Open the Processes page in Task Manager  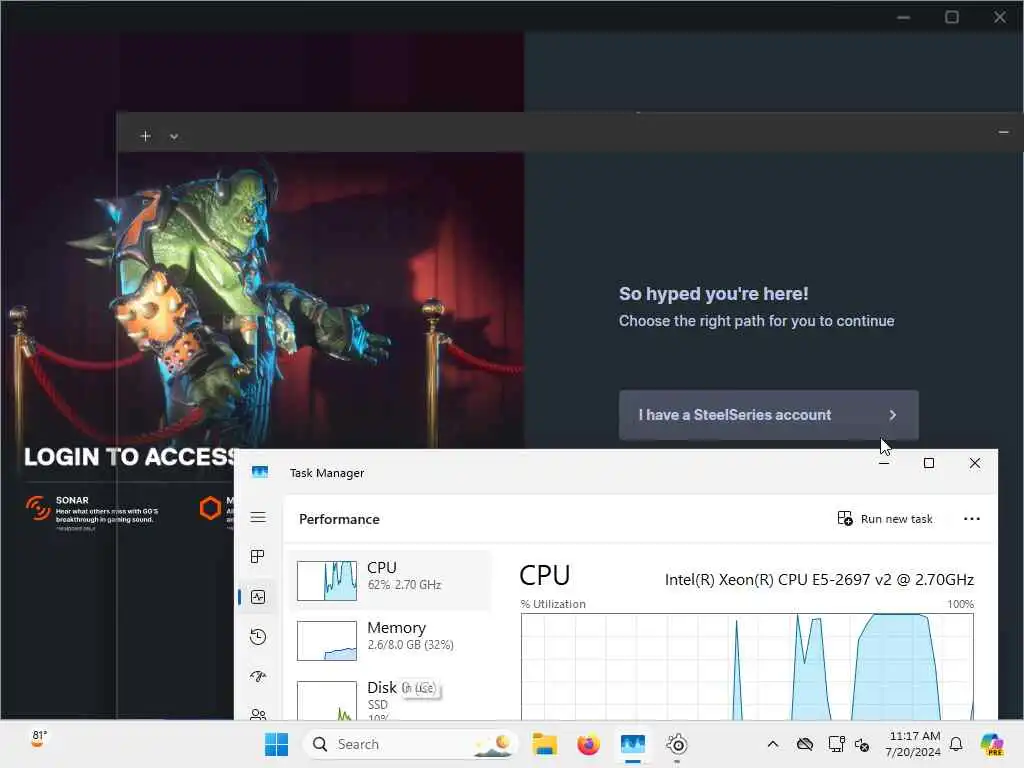pos(258,556)
